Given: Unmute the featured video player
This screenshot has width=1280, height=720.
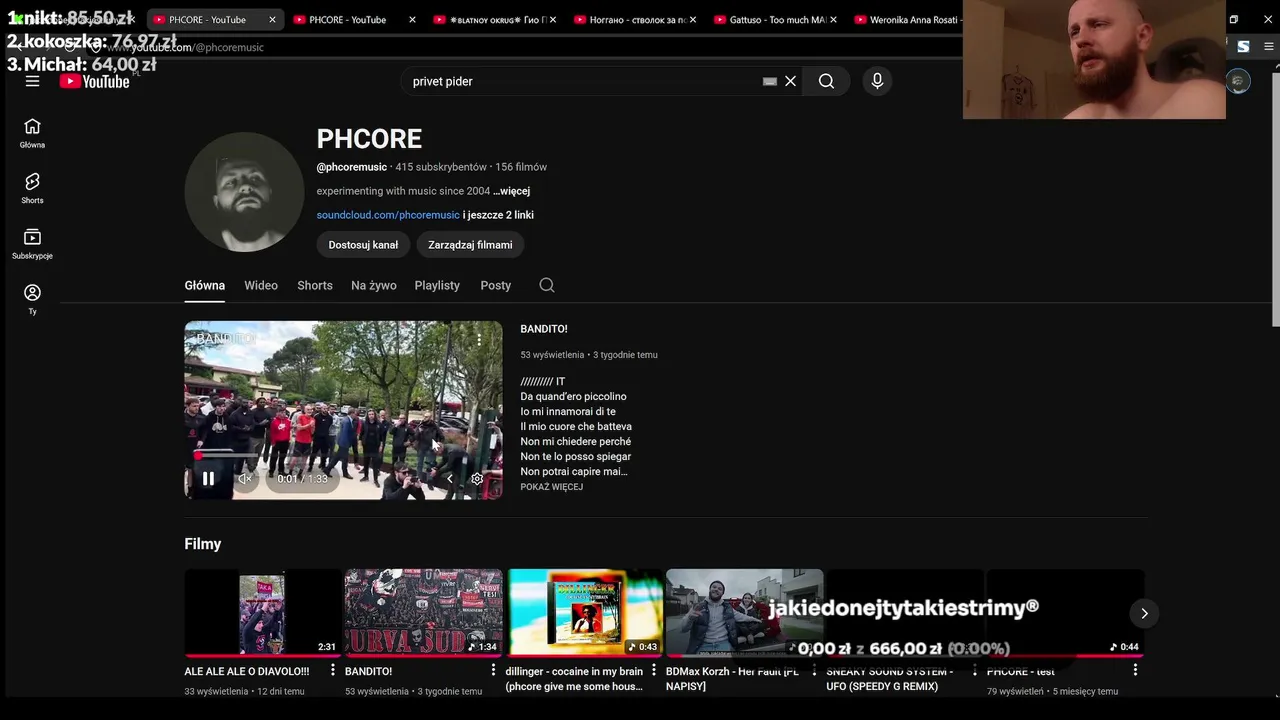Looking at the screenshot, I should click(x=244, y=479).
